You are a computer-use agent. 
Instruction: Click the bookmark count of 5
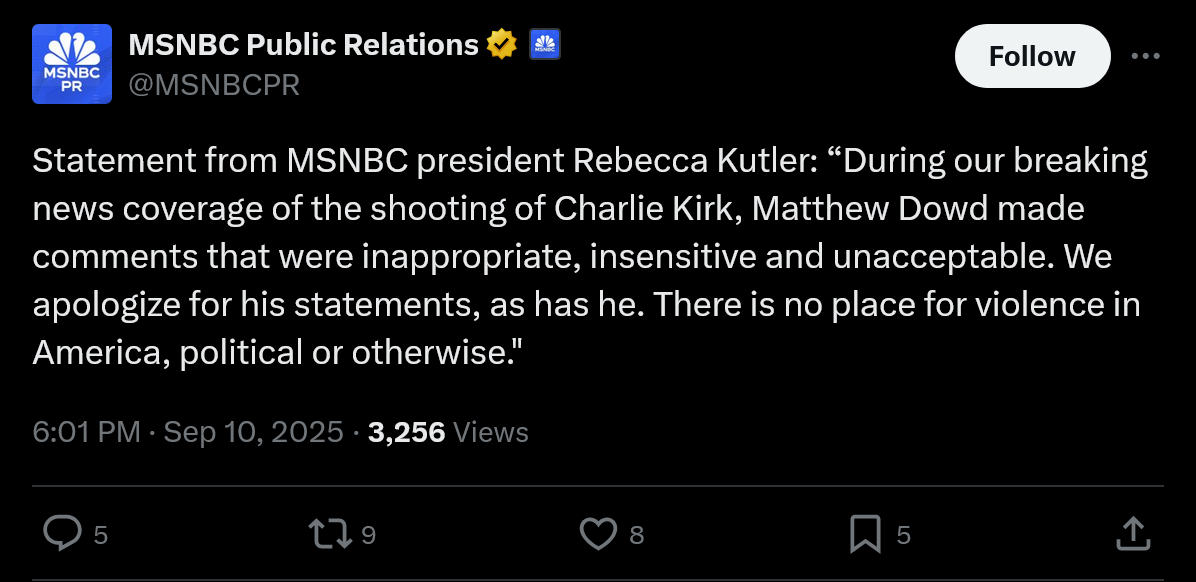coord(903,536)
